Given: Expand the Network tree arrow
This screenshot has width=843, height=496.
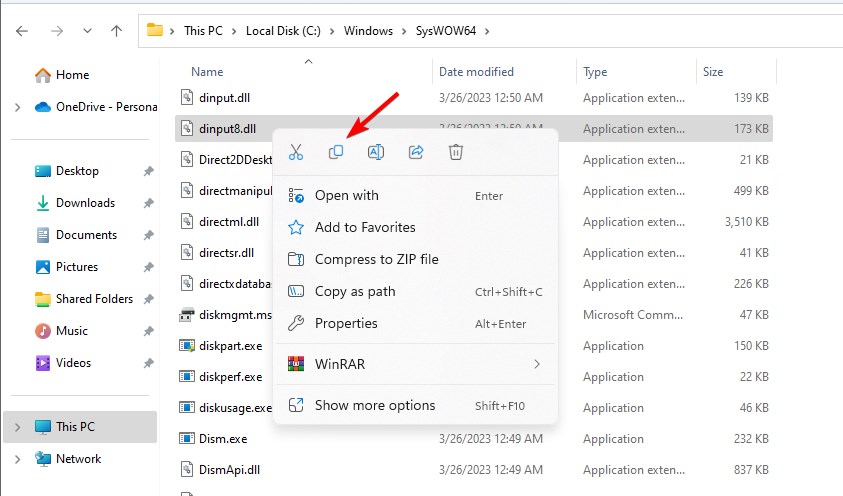Looking at the screenshot, I should click(18, 459).
